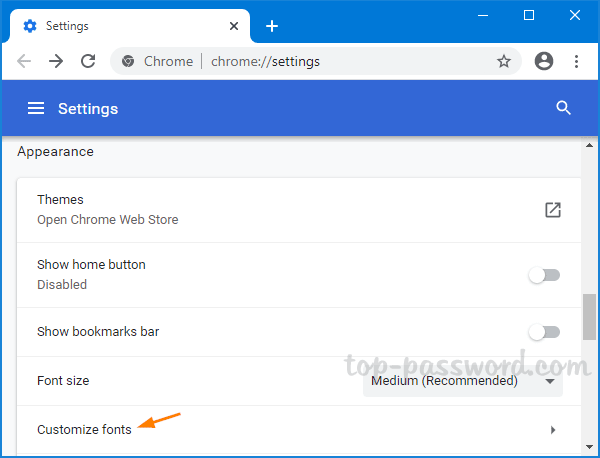The image size is (600, 458).
Task: Click the scrollbar down arrow
Action: [589, 447]
